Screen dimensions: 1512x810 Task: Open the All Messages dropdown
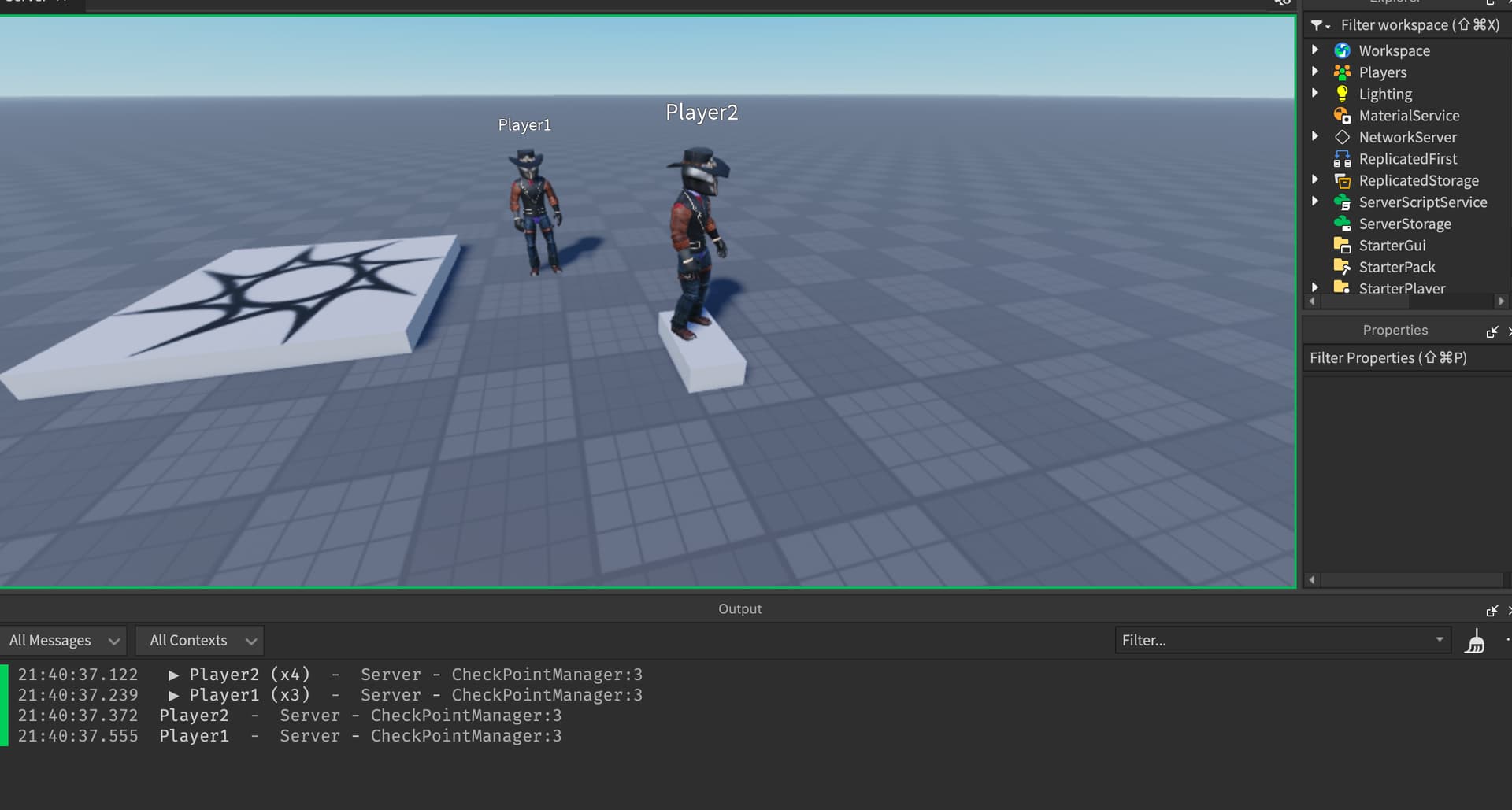pos(63,640)
